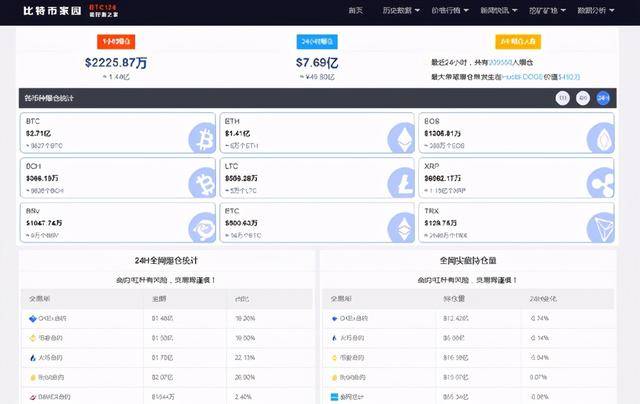Click the ETC card label
This screenshot has width=640, height=404.
tap(232, 211)
